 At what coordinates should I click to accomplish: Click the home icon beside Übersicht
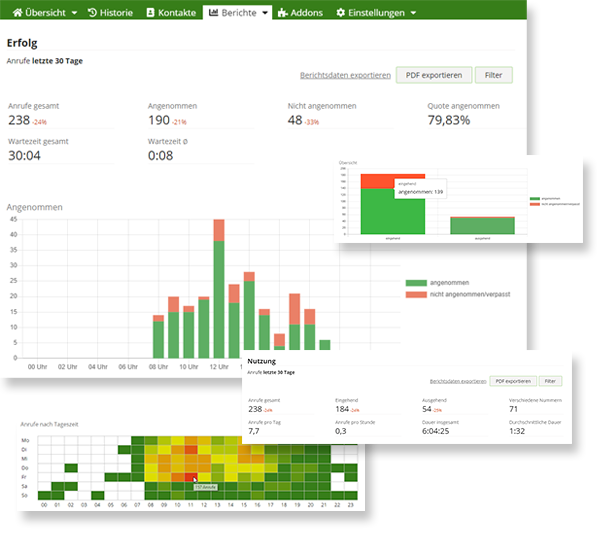pos(18,12)
